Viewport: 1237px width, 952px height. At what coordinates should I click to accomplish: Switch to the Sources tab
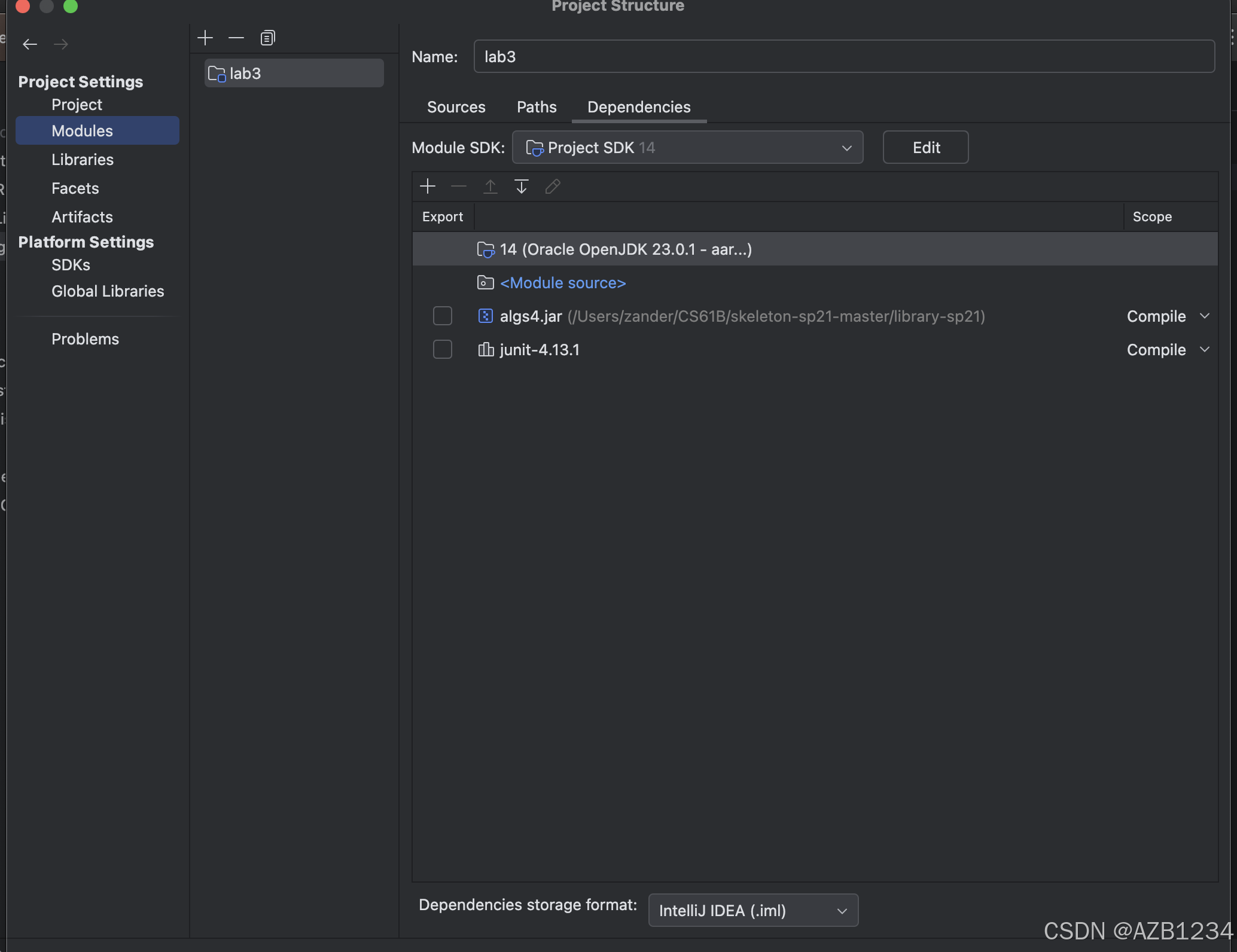pyautogui.click(x=456, y=107)
